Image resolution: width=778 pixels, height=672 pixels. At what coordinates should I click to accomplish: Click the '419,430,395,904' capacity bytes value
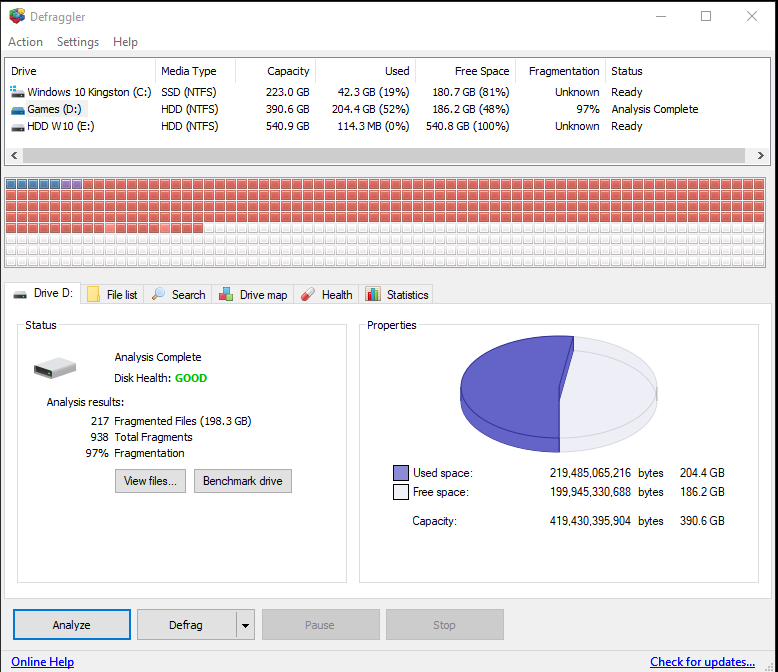[590, 521]
